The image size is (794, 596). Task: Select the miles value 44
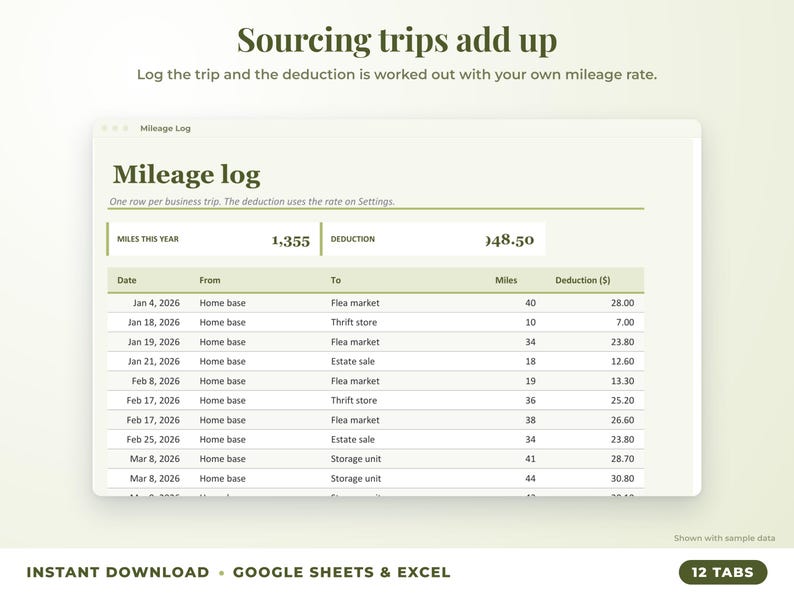[530, 478]
